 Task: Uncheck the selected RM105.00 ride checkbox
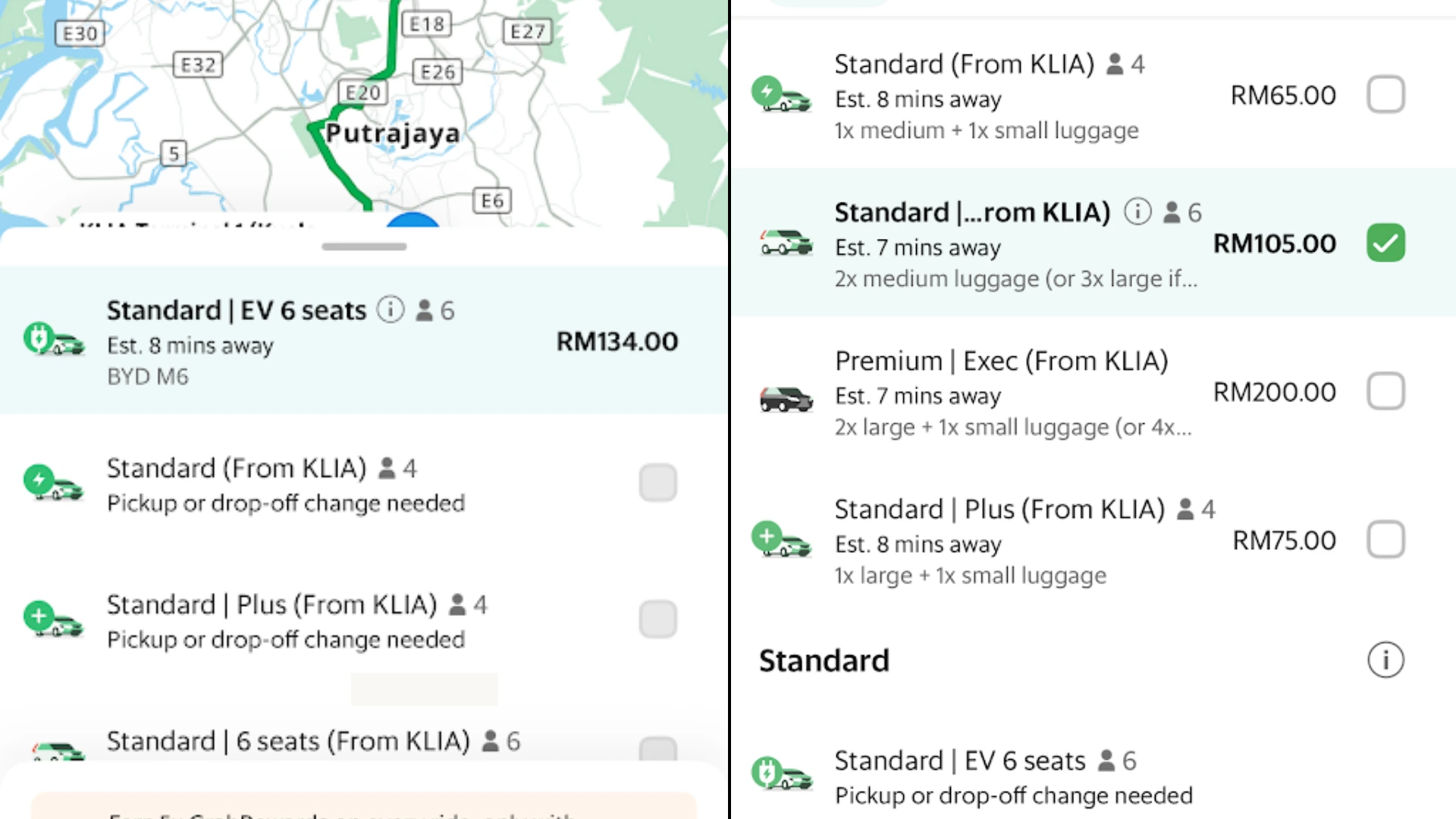tap(1385, 243)
